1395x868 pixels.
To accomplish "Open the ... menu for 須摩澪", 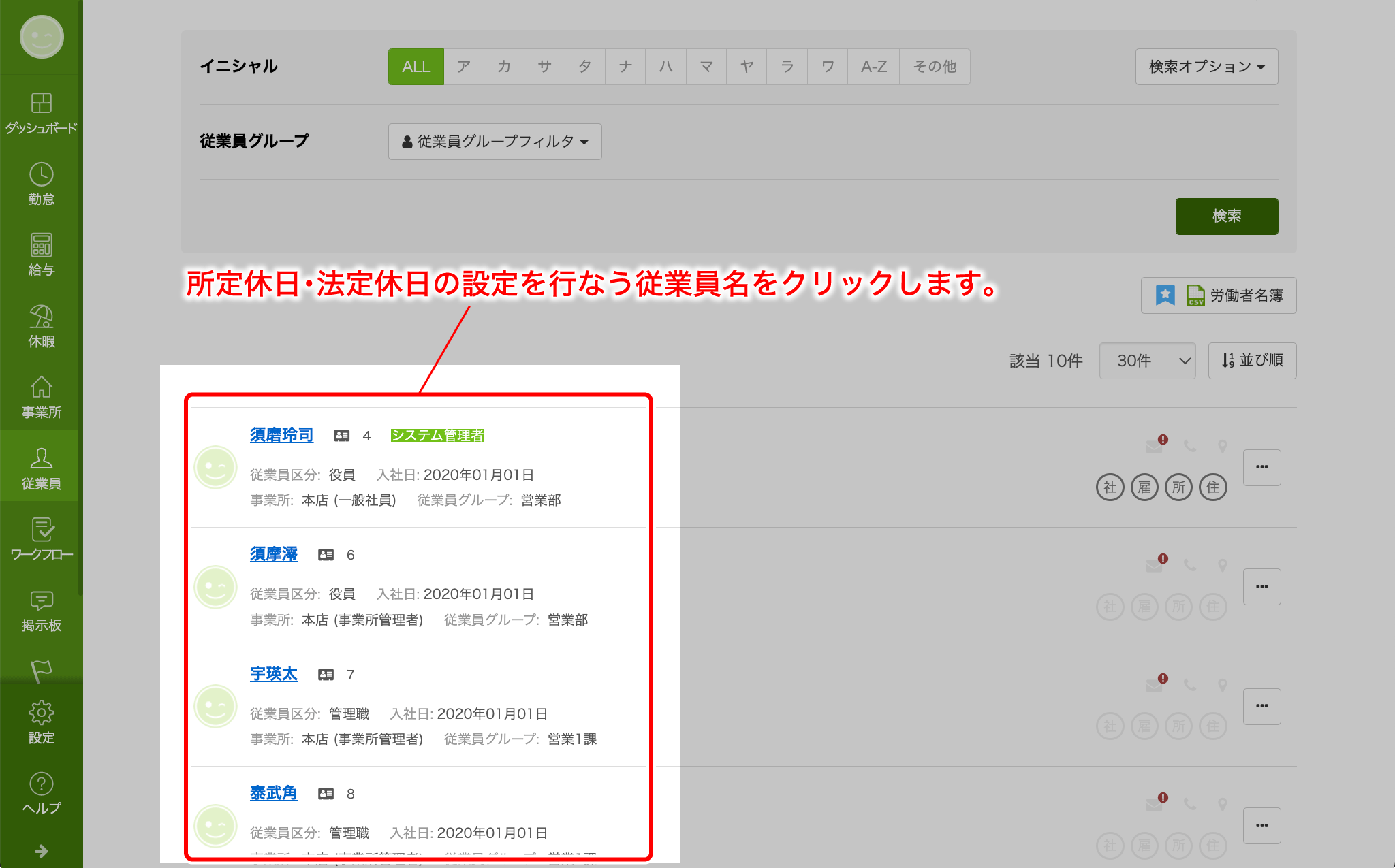I will tap(1262, 587).
